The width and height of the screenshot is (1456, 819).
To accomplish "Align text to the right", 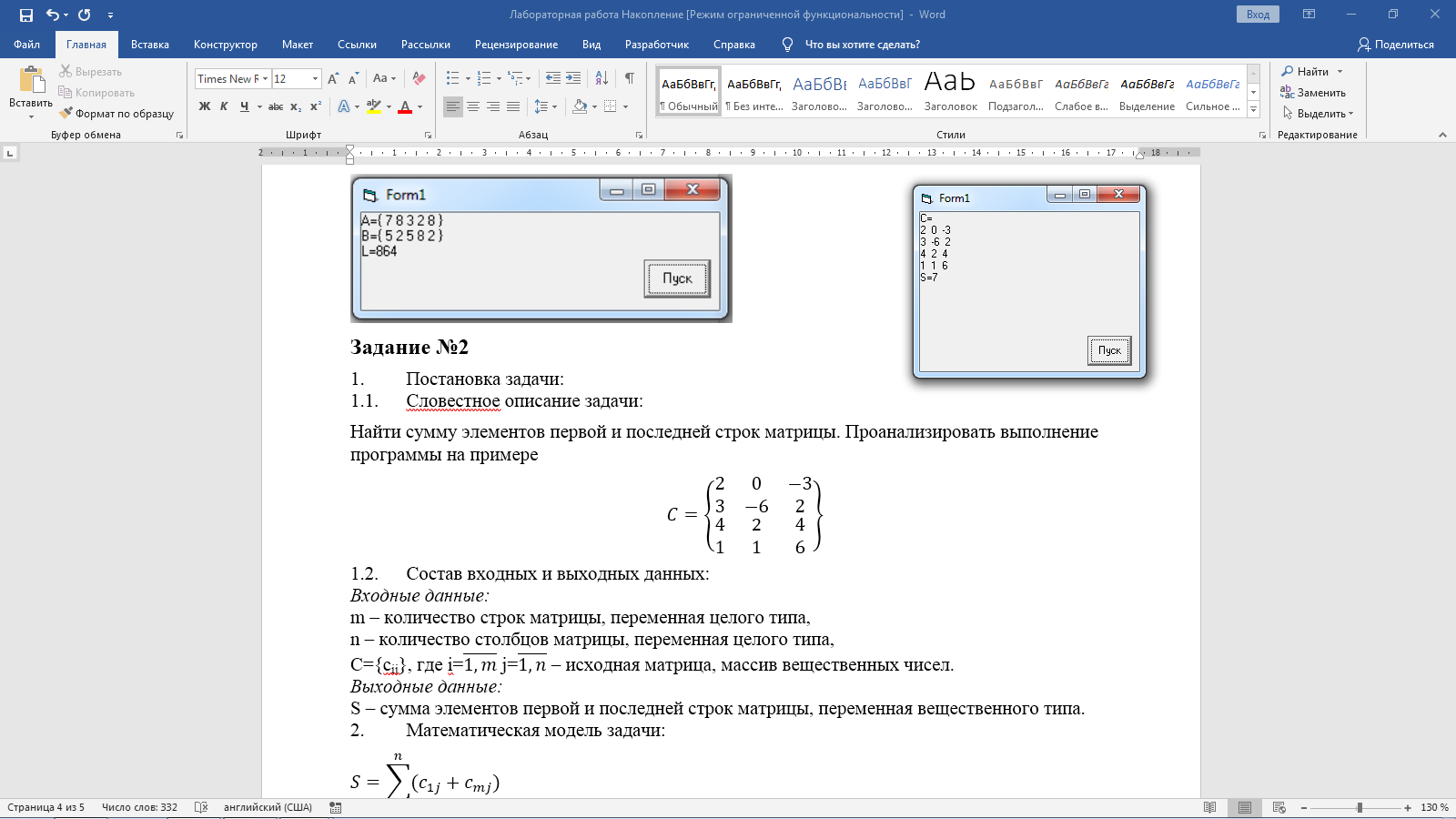I will (493, 106).
